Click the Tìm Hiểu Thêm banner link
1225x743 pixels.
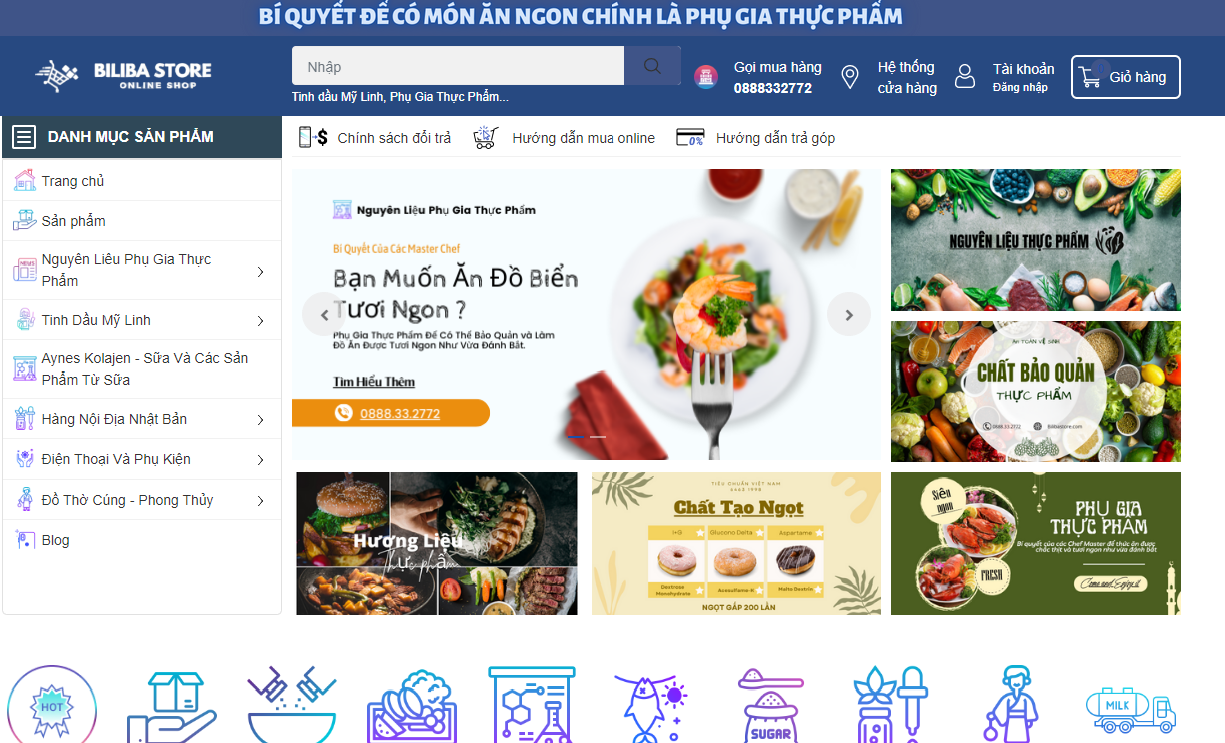[x=374, y=382]
